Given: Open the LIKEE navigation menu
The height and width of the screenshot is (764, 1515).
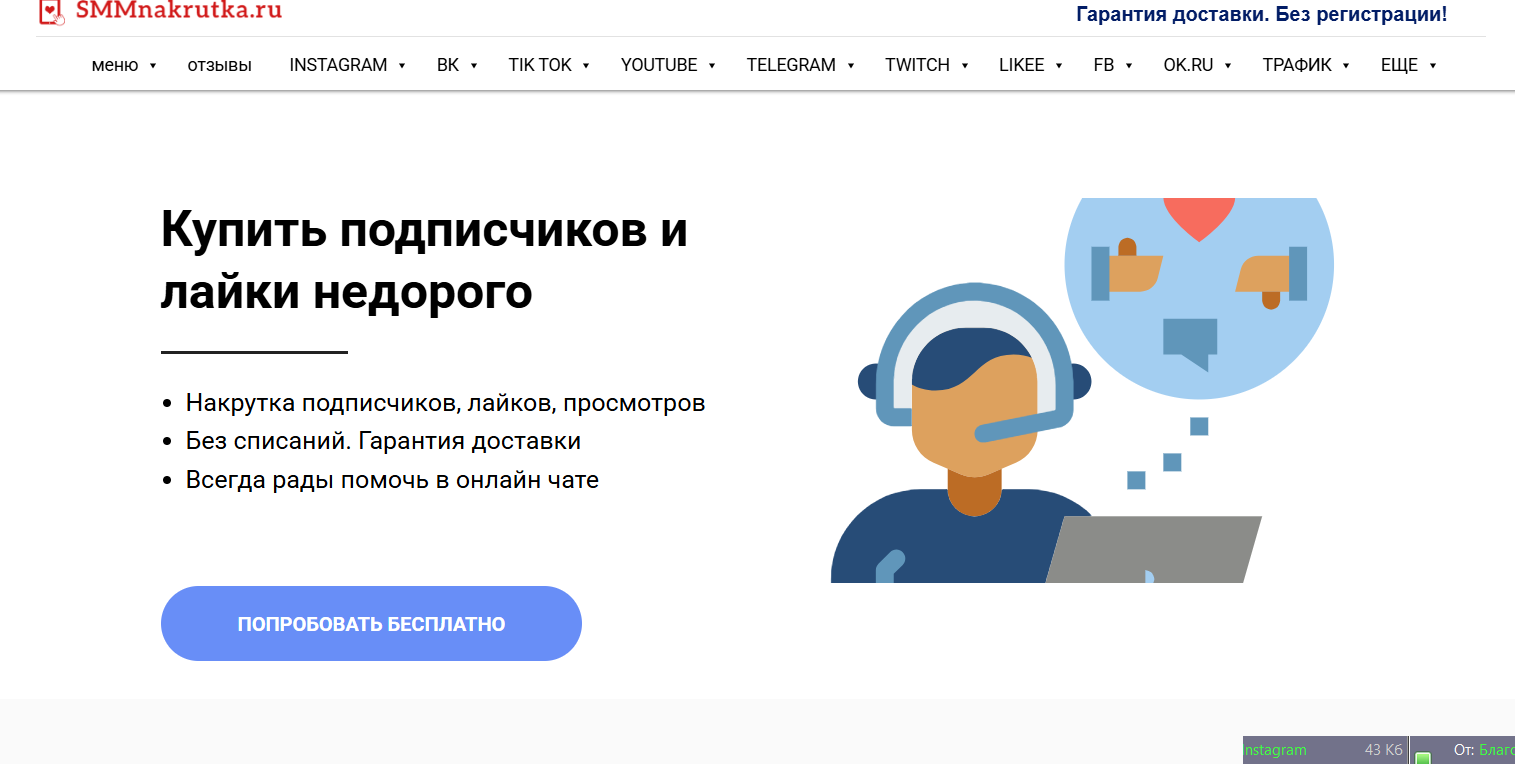Looking at the screenshot, I should [1031, 65].
